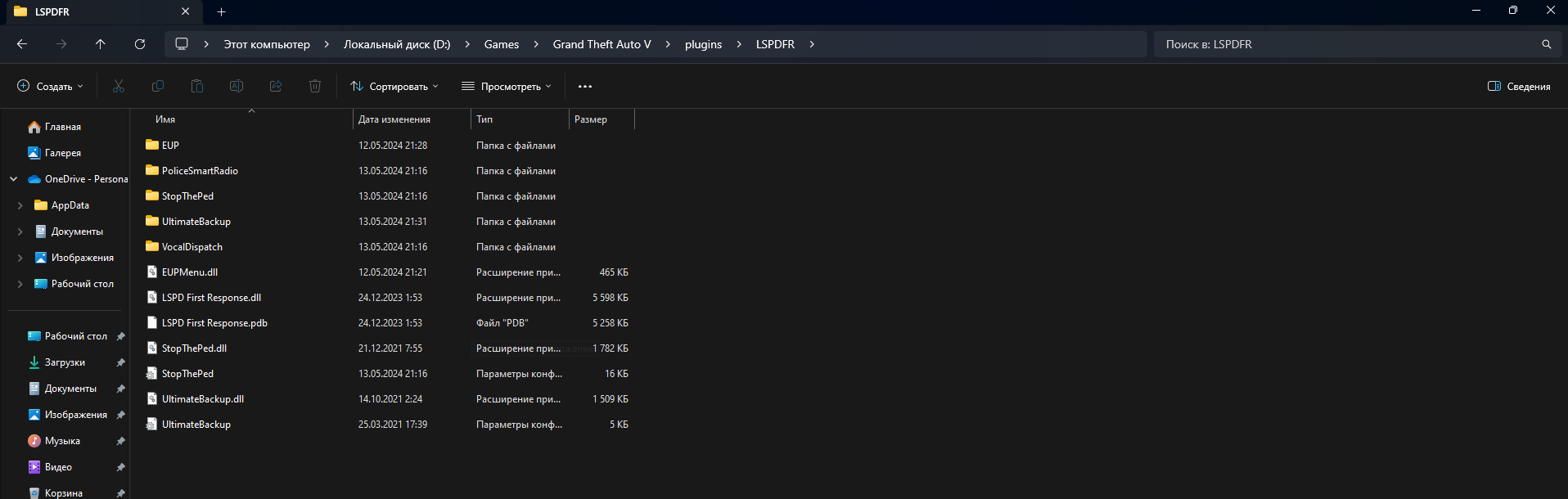Expand Рабочий стол tree node under OneDrive
Viewport: 1568px width, 499px height.
20,284
